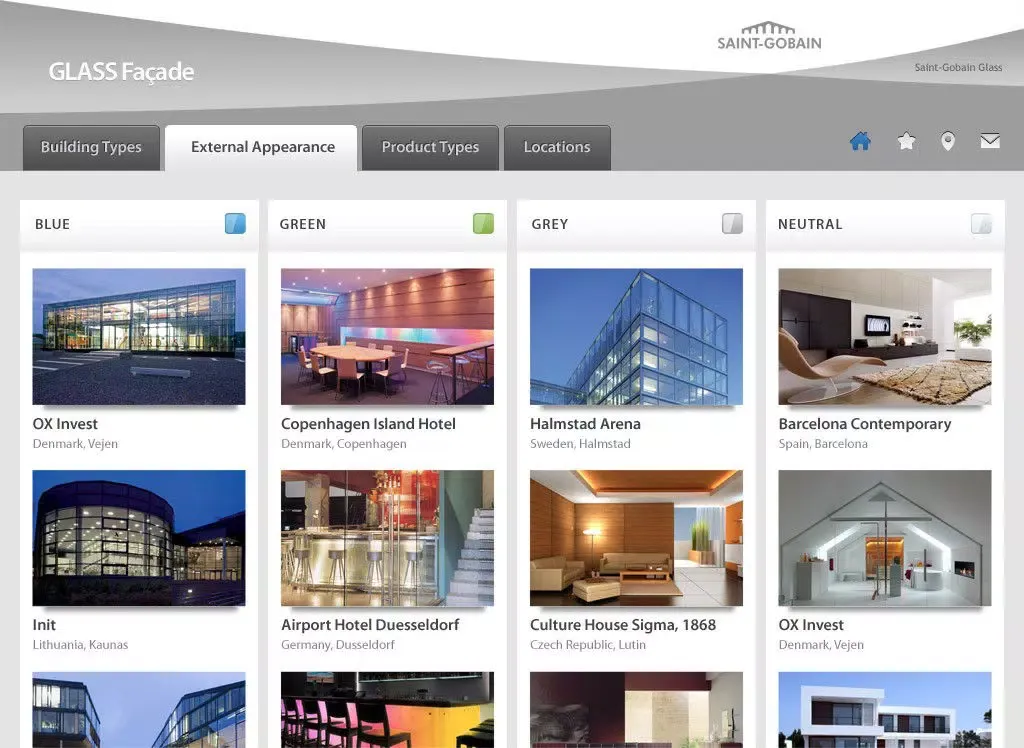Click the BLUE column heading

(52, 224)
